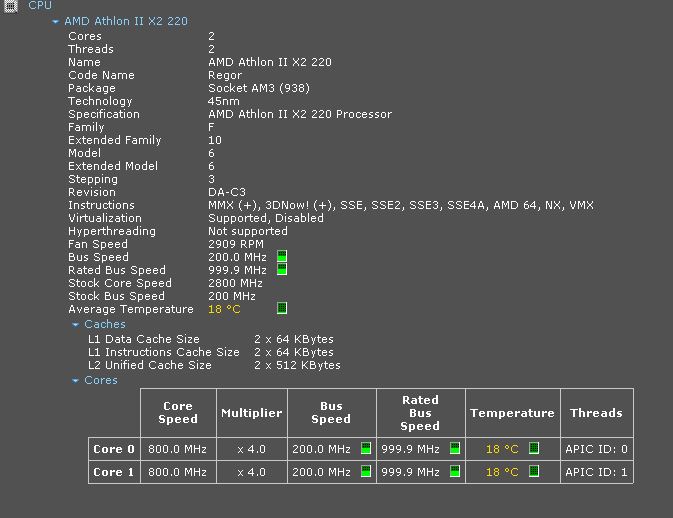Select the CPU section heading
This screenshot has height=518, width=673.
click(40, 6)
